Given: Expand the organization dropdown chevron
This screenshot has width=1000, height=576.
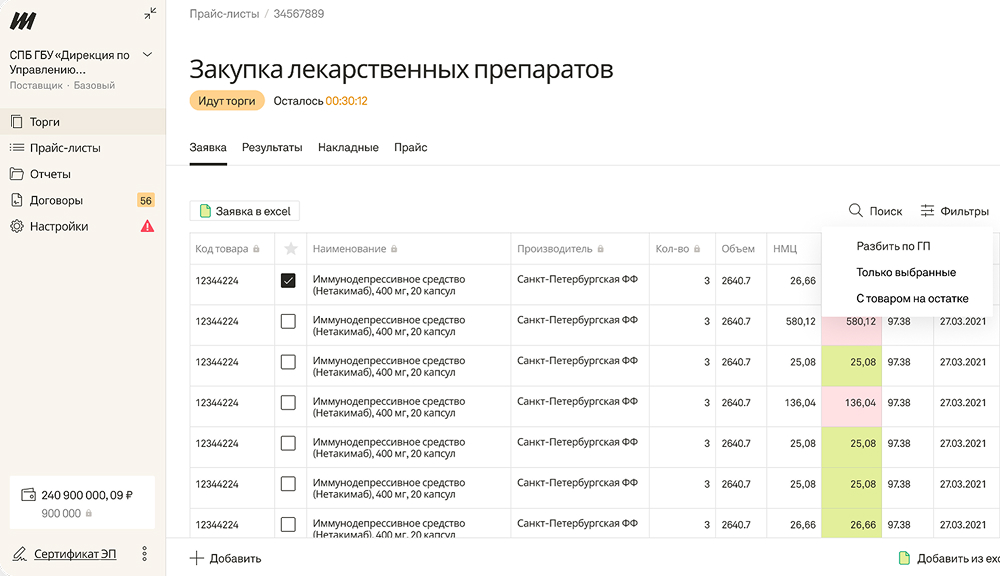Looking at the screenshot, I should click(148, 55).
